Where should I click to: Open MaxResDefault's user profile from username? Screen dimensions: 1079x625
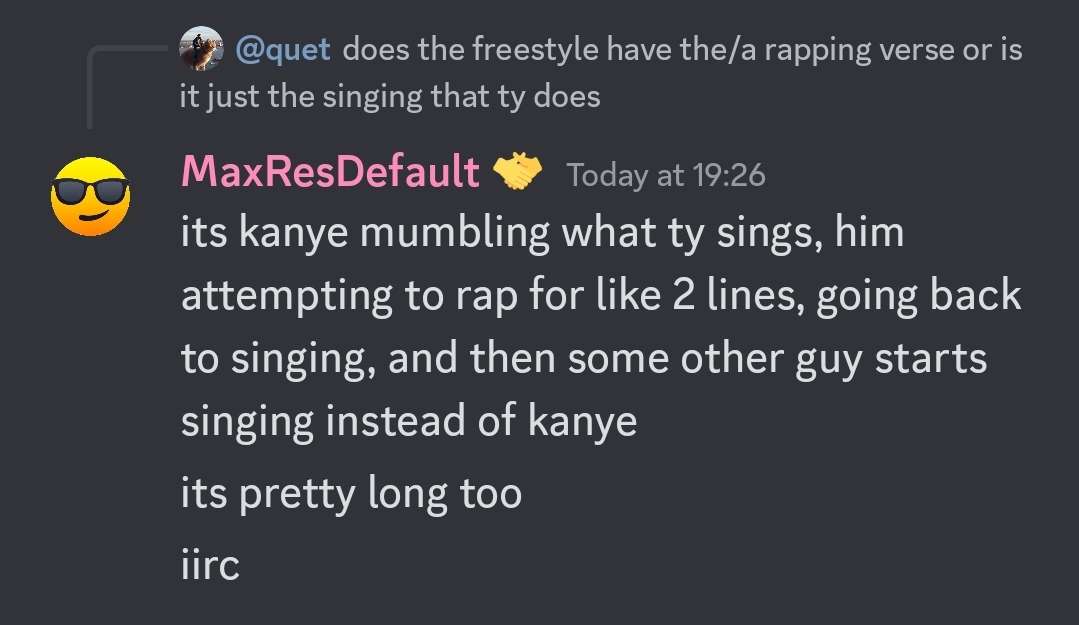pos(330,174)
